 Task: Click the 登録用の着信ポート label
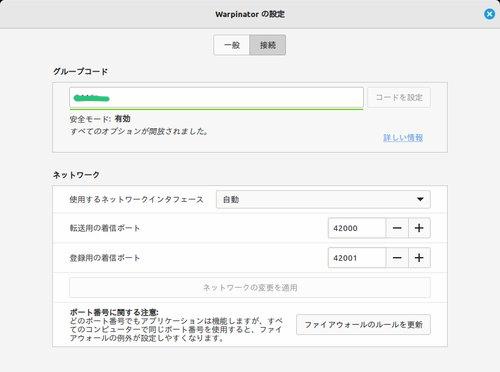(x=104, y=258)
